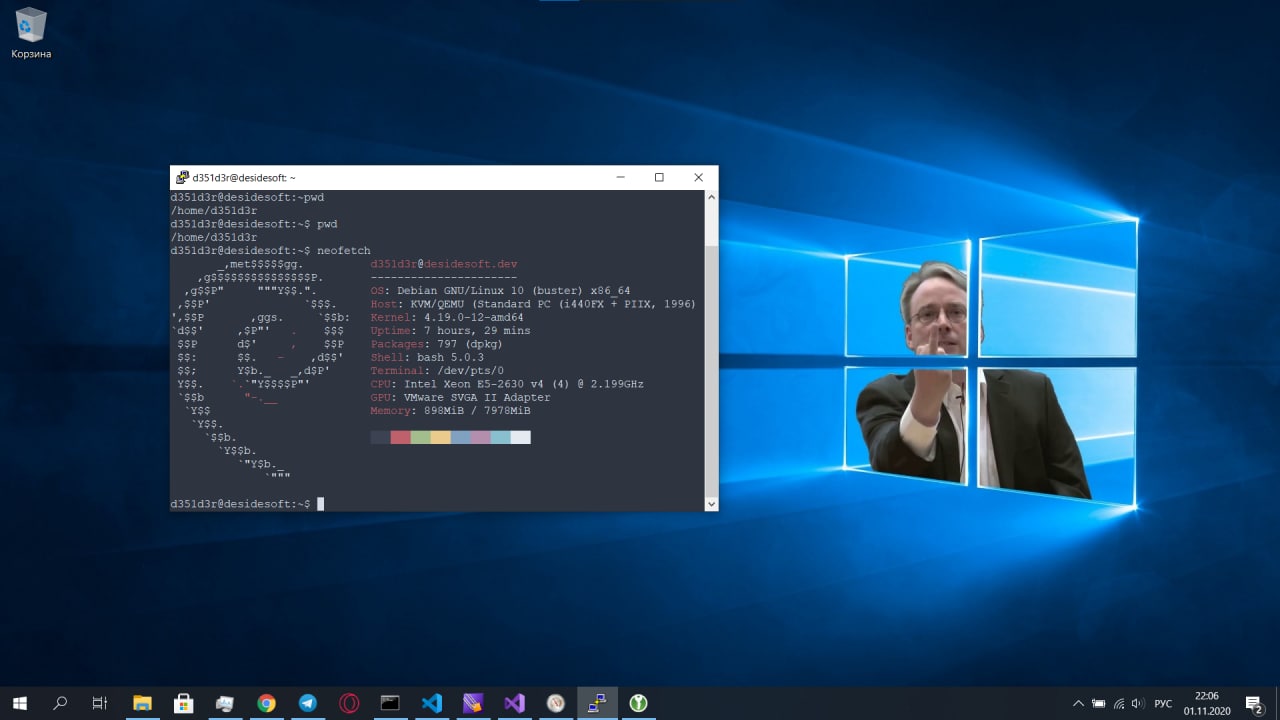Viewport: 1280px width, 720px height.
Task: Open taskbar search magnifier
Action: [60, 703]
